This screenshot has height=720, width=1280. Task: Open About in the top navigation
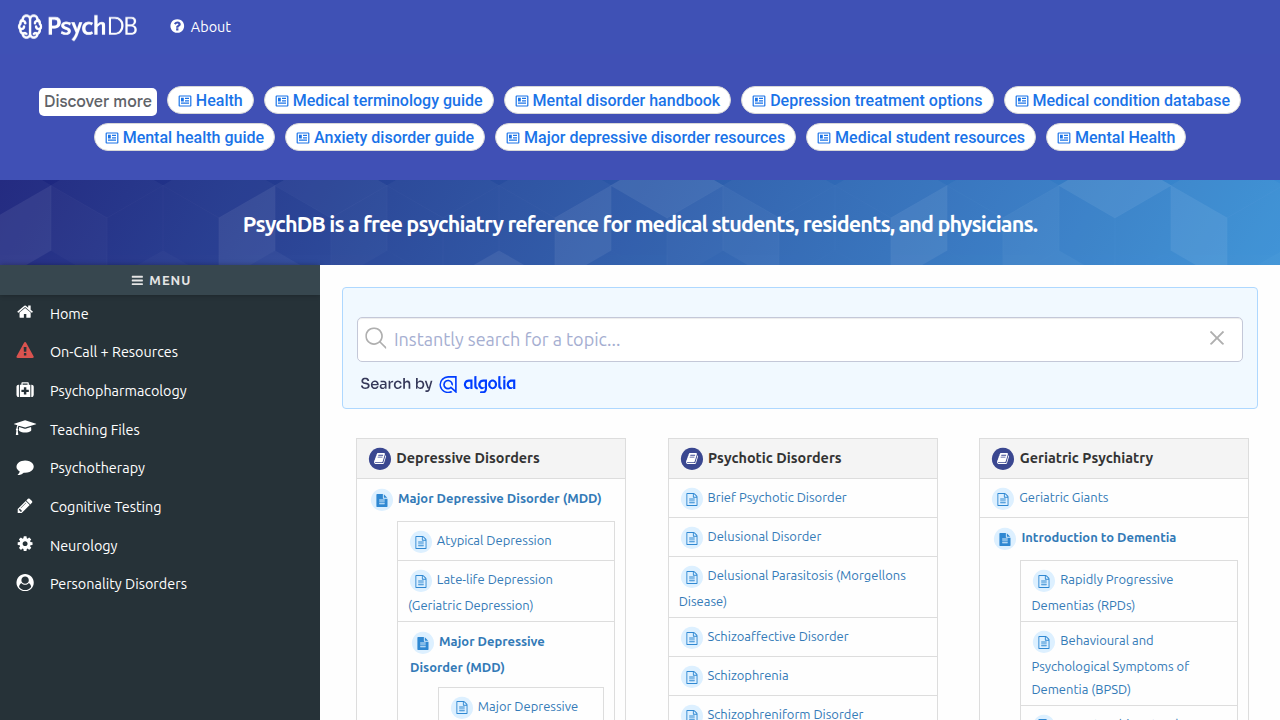200,27
